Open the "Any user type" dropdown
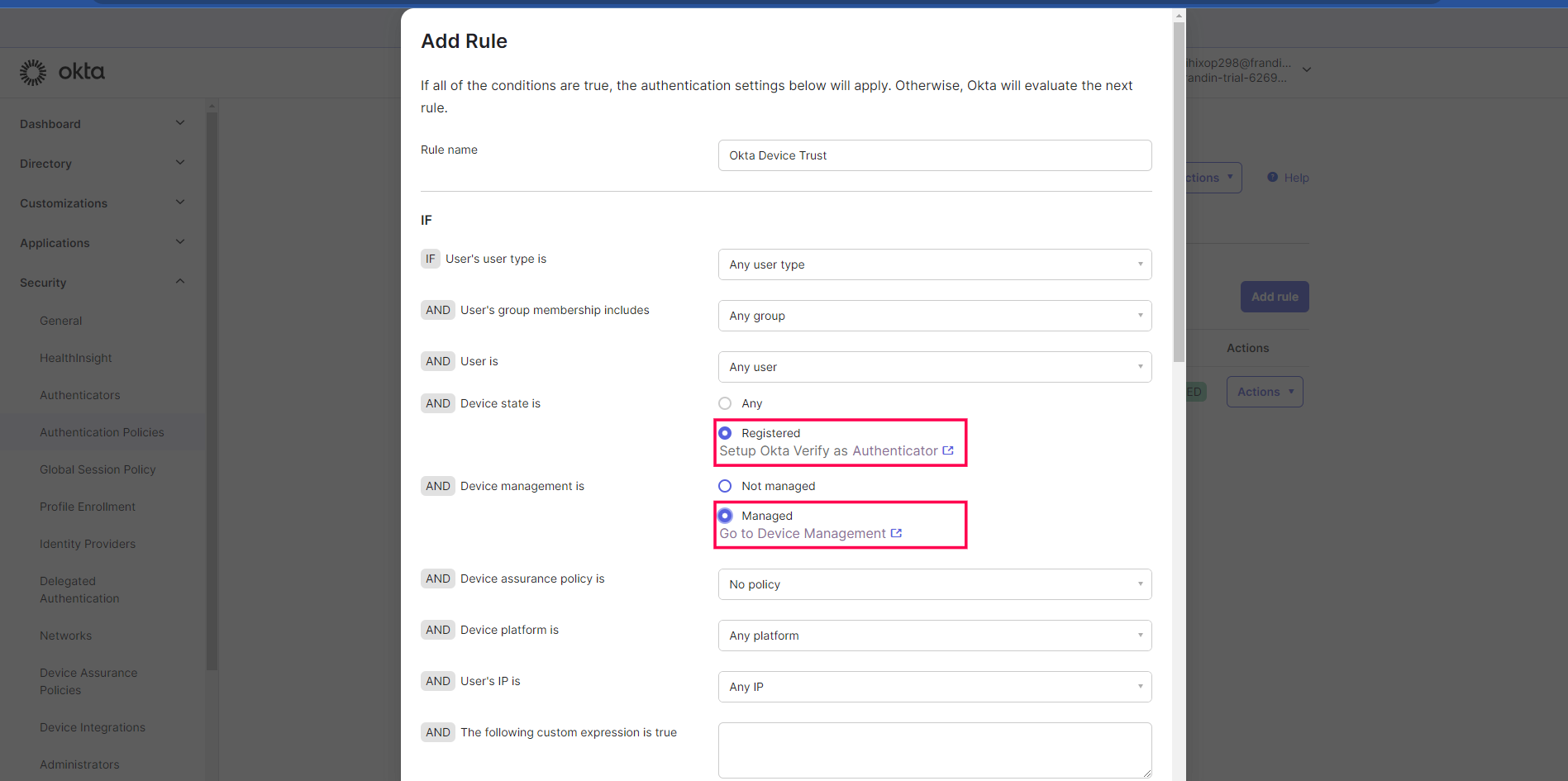The image size is (1568, 781). 934,264
